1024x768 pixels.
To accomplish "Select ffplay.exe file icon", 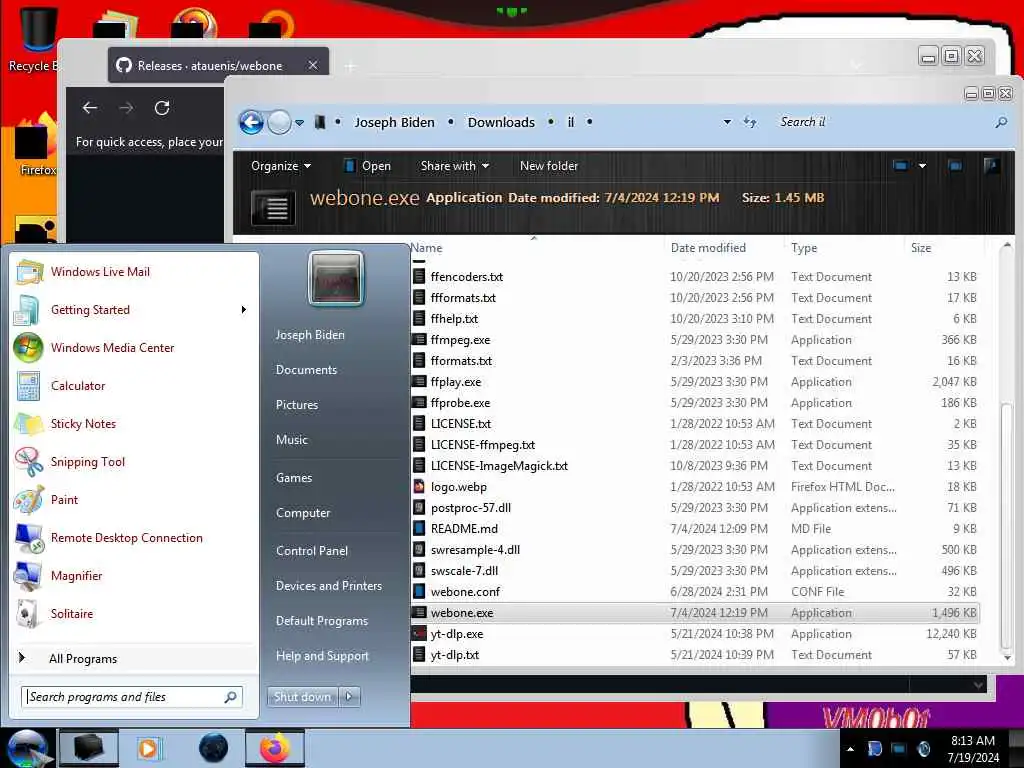I will pos(419,381).
